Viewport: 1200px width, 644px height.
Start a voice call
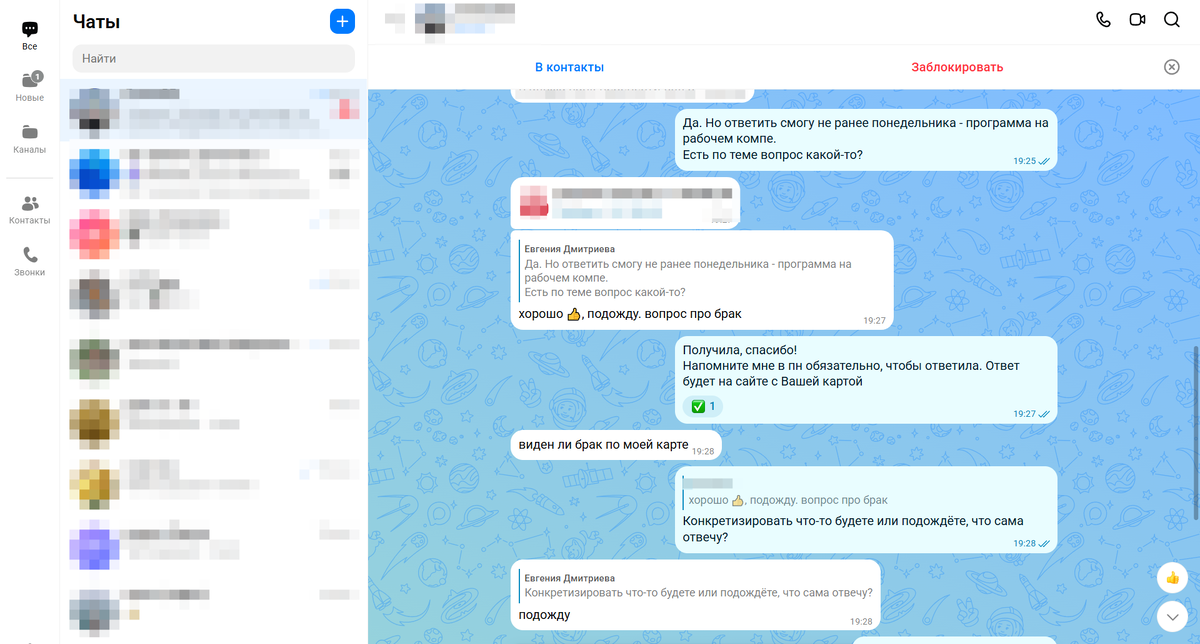(1104, 20)
